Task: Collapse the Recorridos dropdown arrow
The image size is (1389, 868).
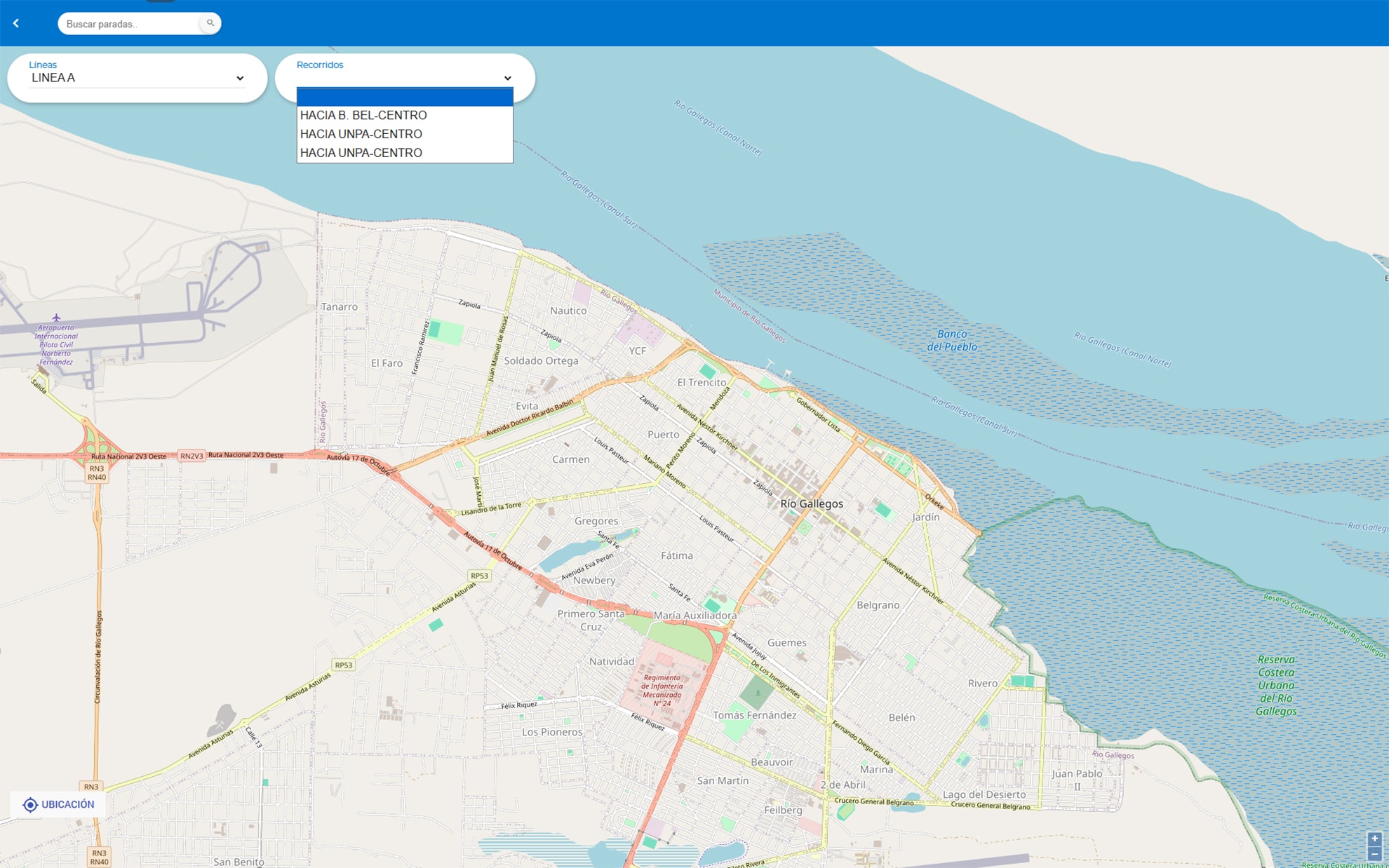Action: point(507,79)
